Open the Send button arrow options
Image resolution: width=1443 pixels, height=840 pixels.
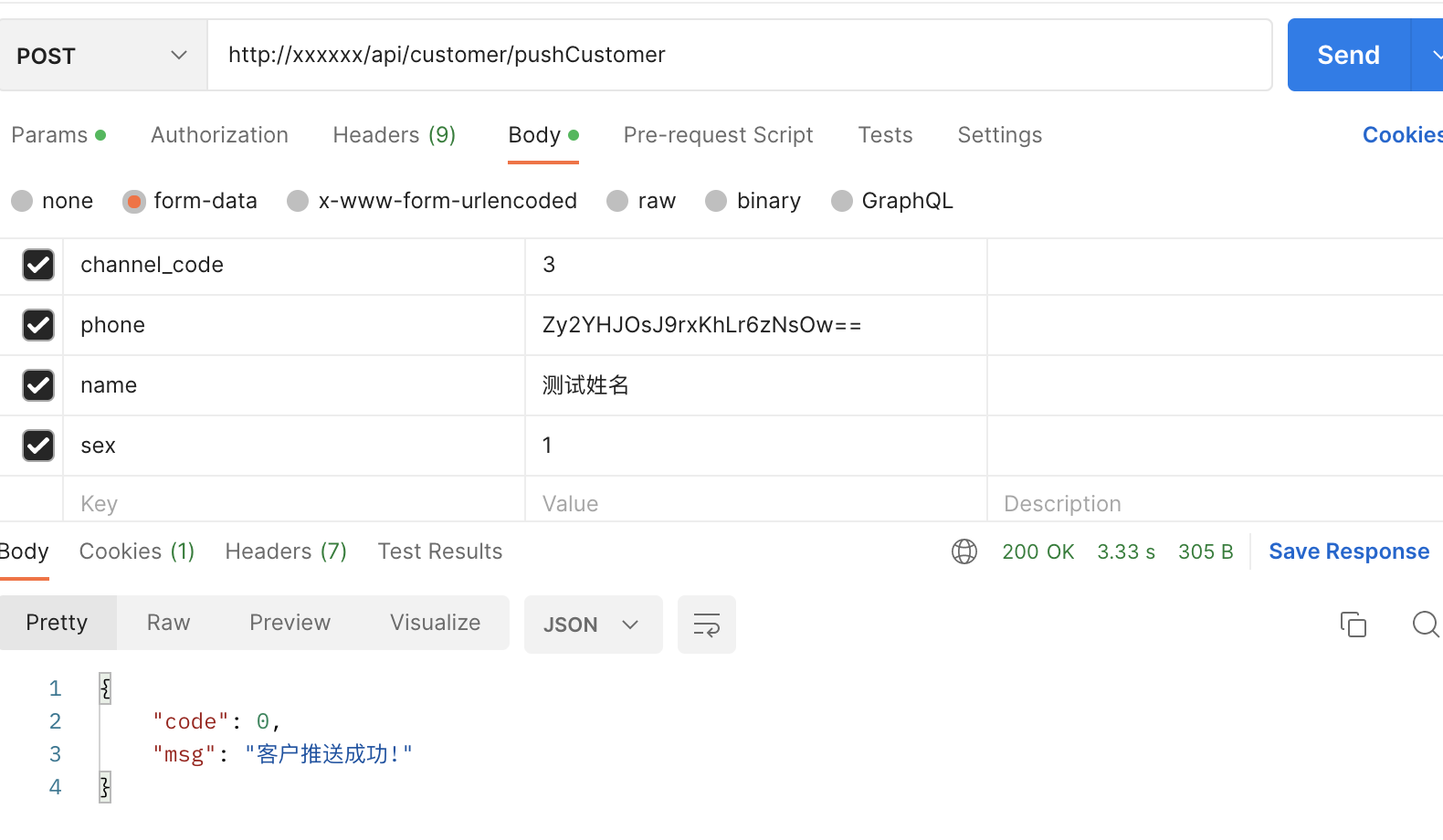tap(1431, 55)
